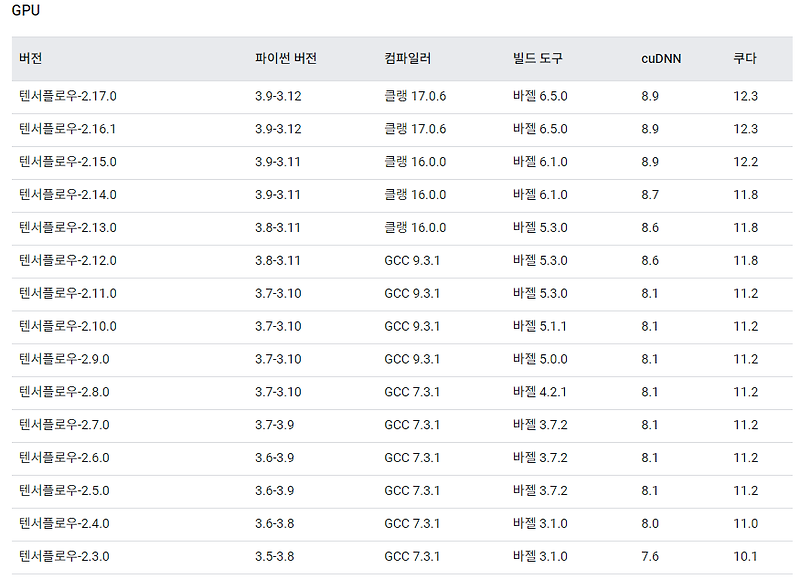The image size is (800, 579).
Task: Select the 텐서플로우-2.17.0 version entry
Action: (68, 96)
